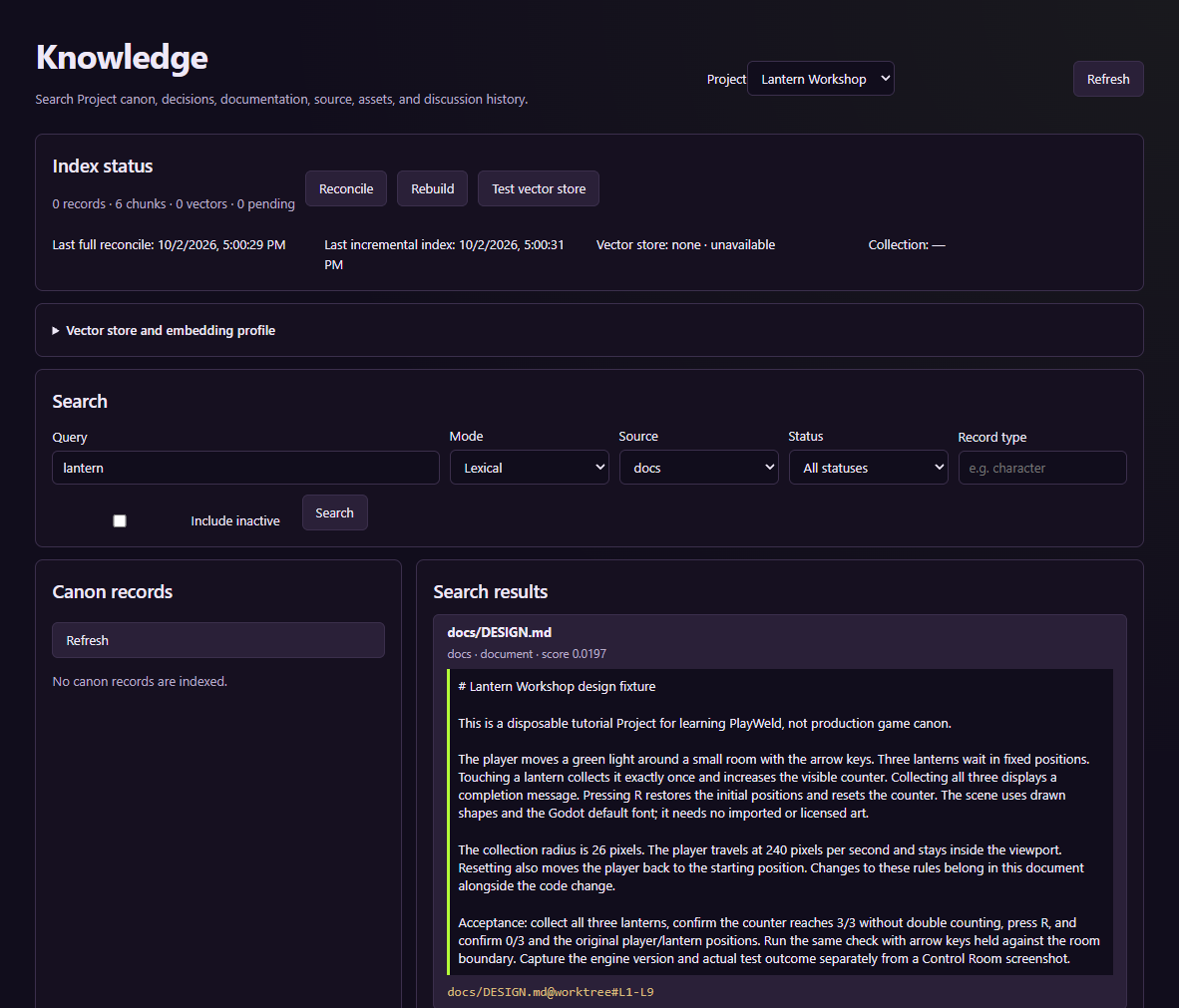Click the Reconcile button
Viewport: 1179px width, 1008px height.
click(x=346, y=188)
